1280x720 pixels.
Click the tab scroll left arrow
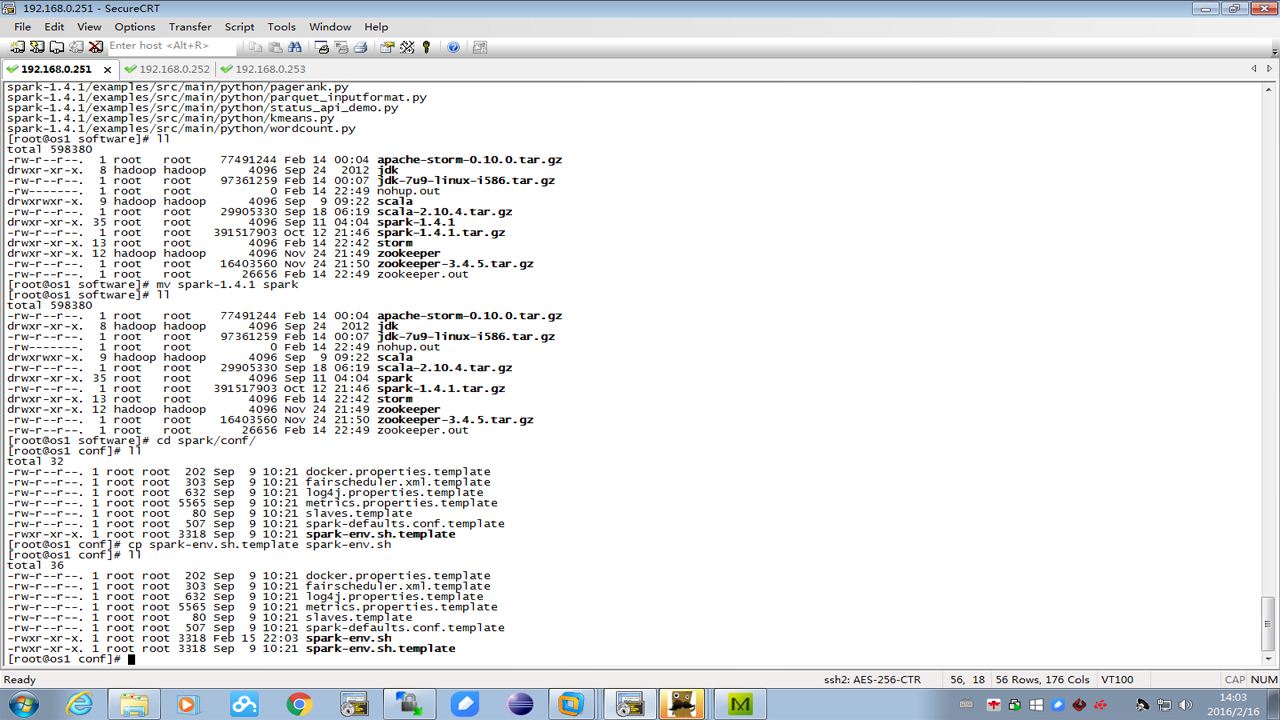pyautogui.click(x=1254, y=69)
